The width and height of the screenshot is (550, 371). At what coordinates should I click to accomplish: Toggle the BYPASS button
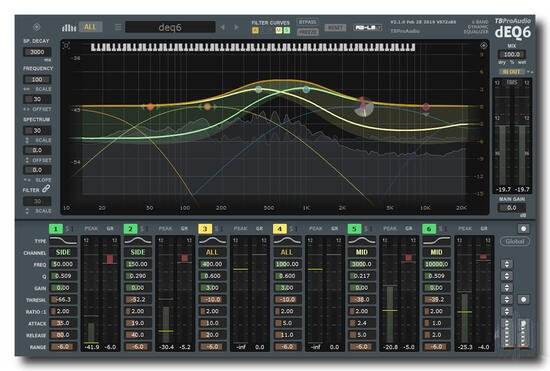coord(307,22)
